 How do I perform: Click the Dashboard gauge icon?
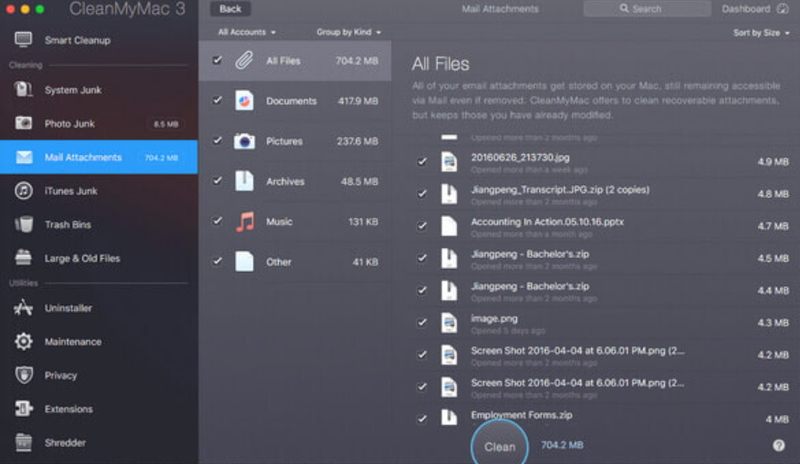coord(782,9)
